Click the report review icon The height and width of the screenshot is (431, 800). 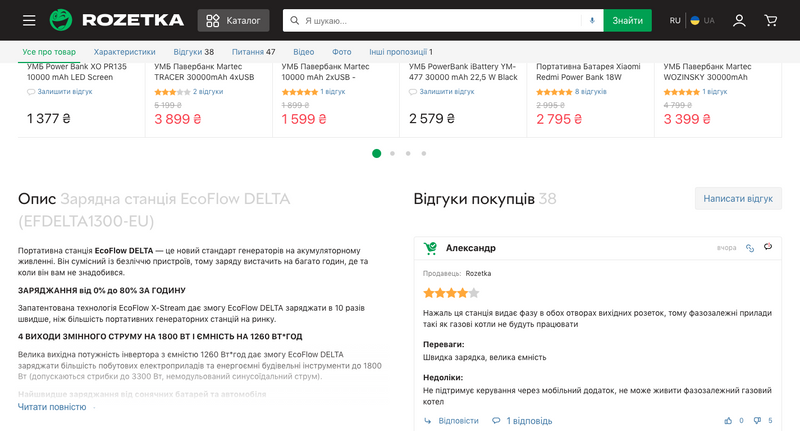click(768, 247)
